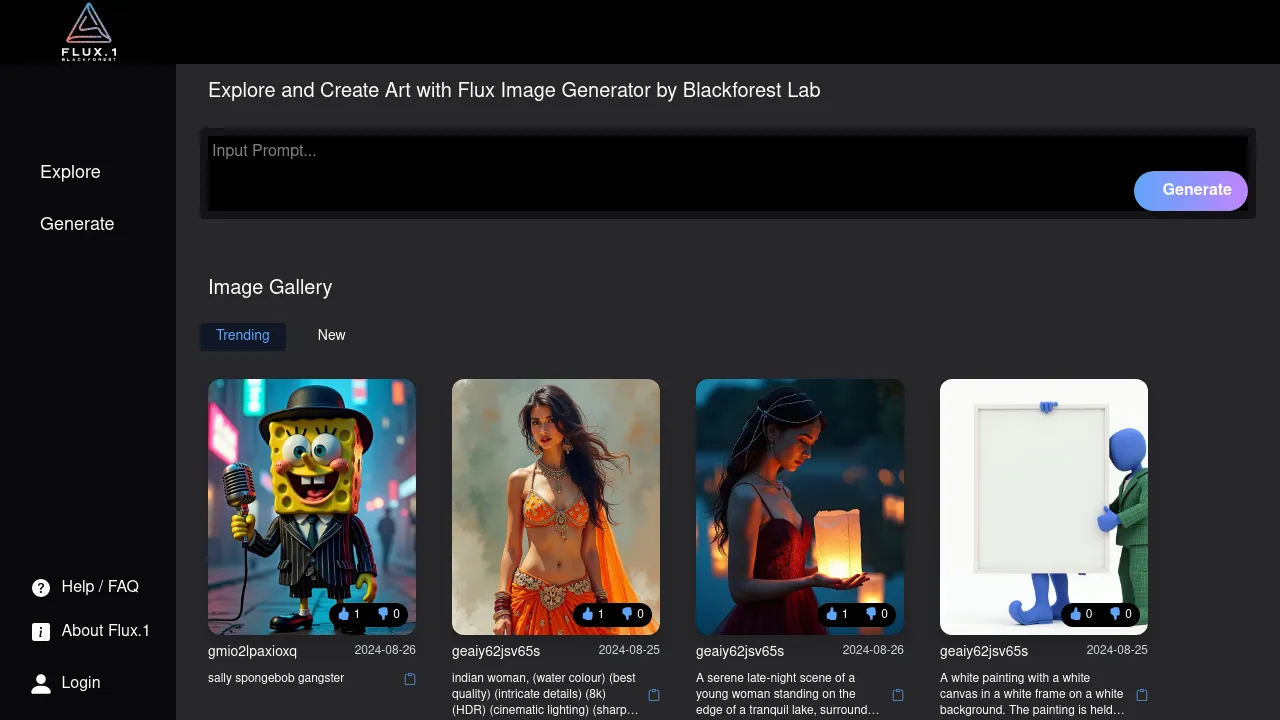Open the About Flux.1 link
Image resolution: width=1280 pixels, height=720 pixels.
(x=105, y=631)
